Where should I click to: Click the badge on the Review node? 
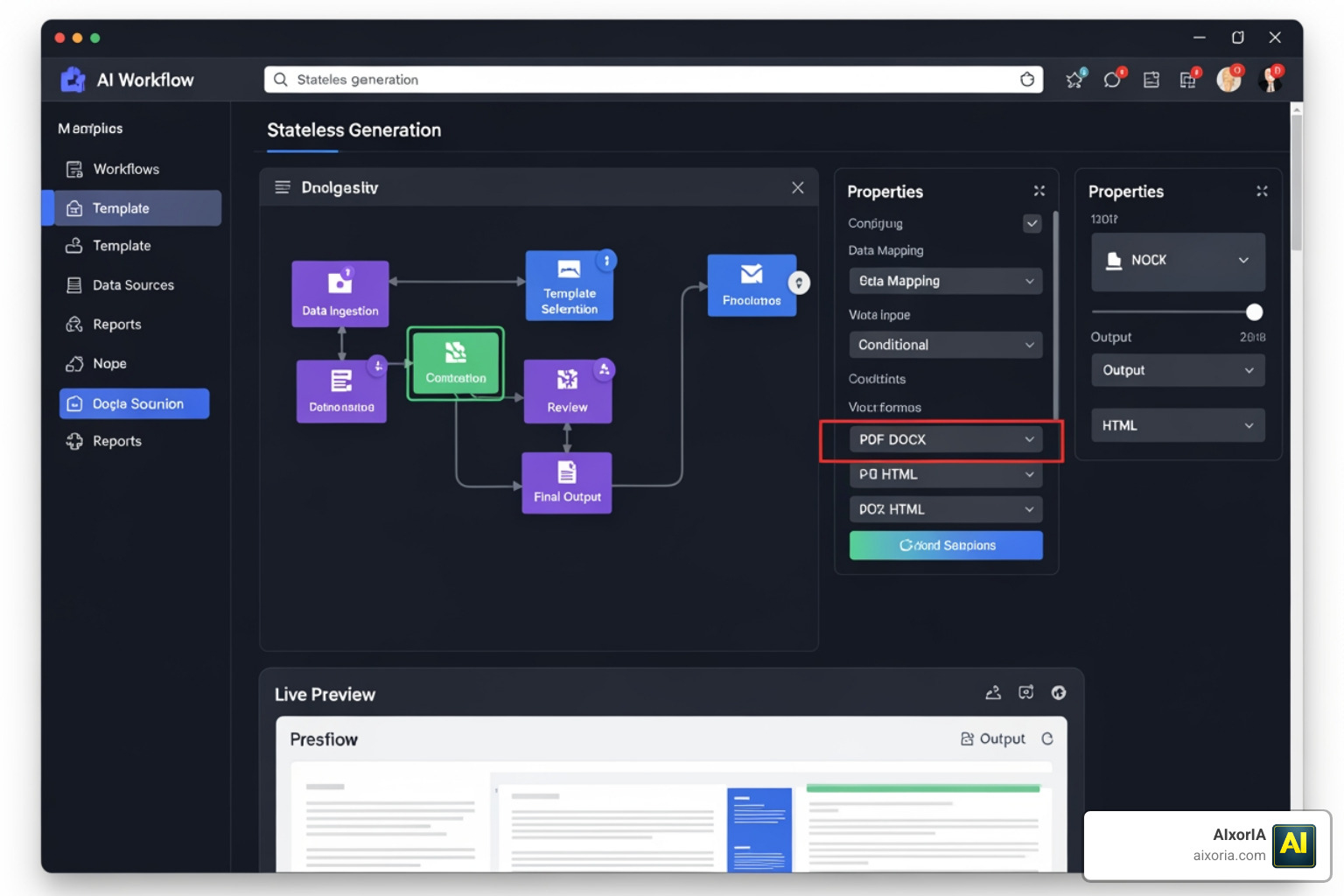(604, 369)
